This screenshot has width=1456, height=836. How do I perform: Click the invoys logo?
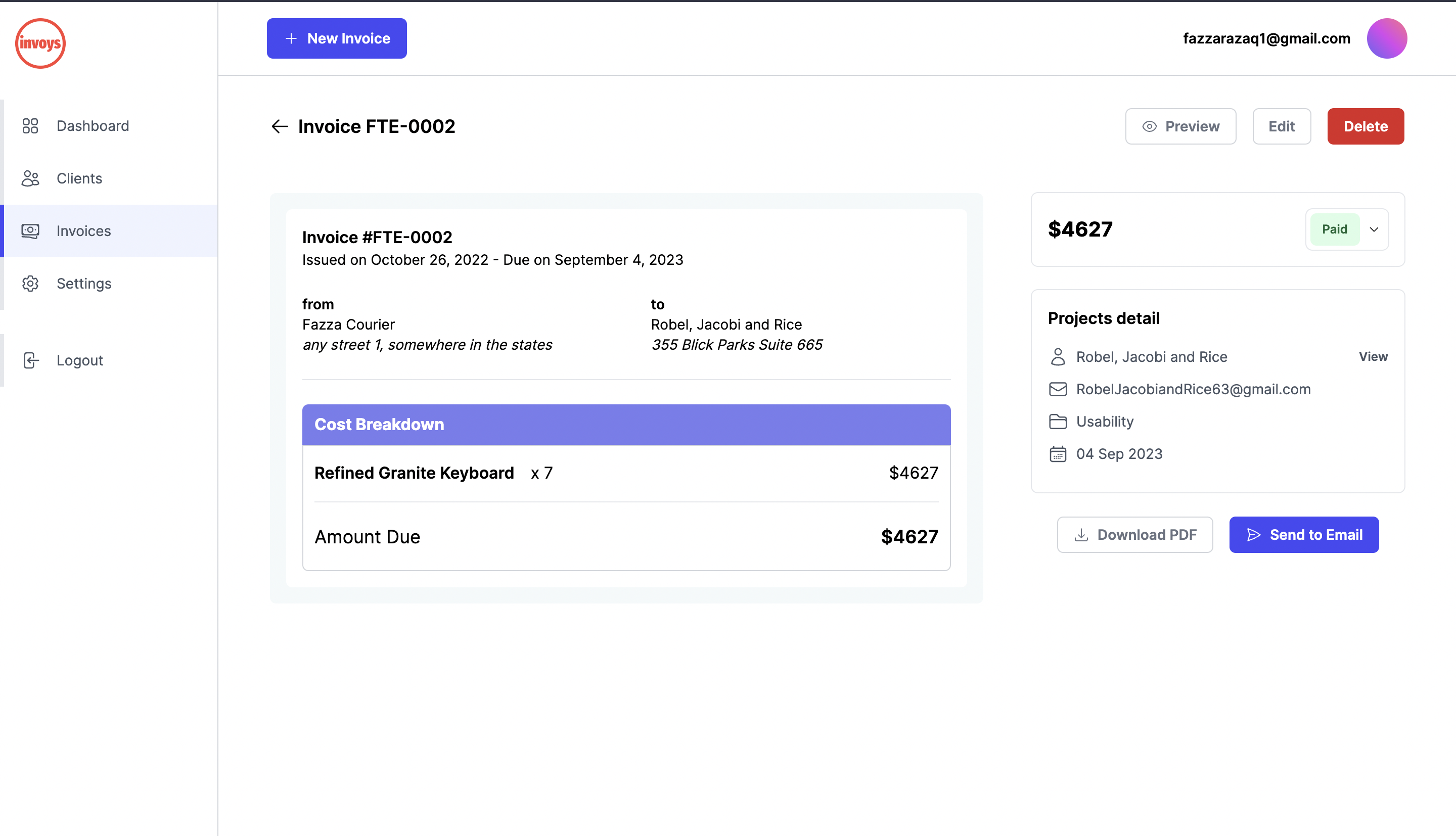coord(40,43)
